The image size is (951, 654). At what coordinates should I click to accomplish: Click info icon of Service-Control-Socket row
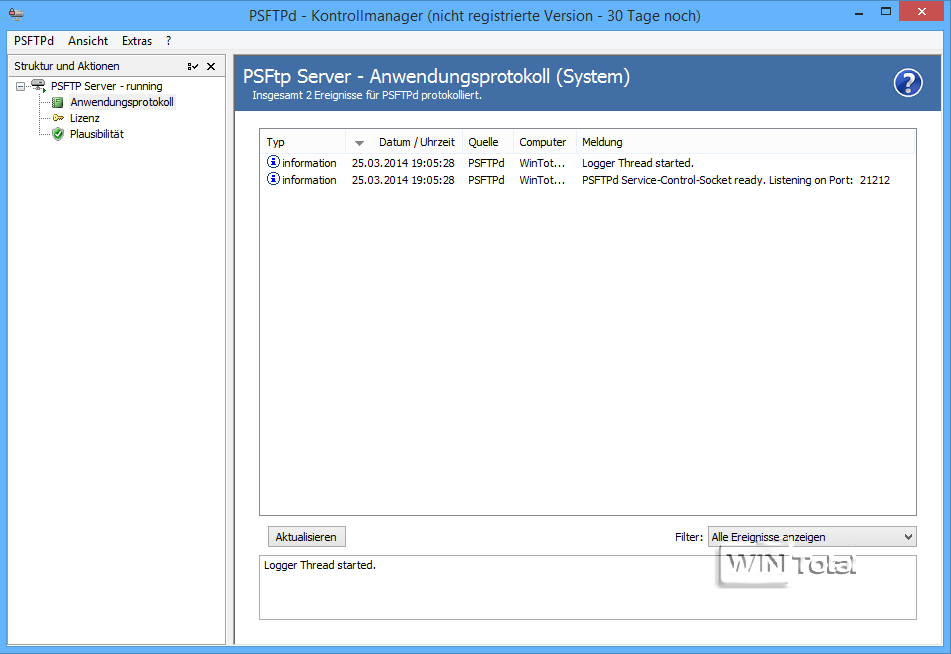274,179
